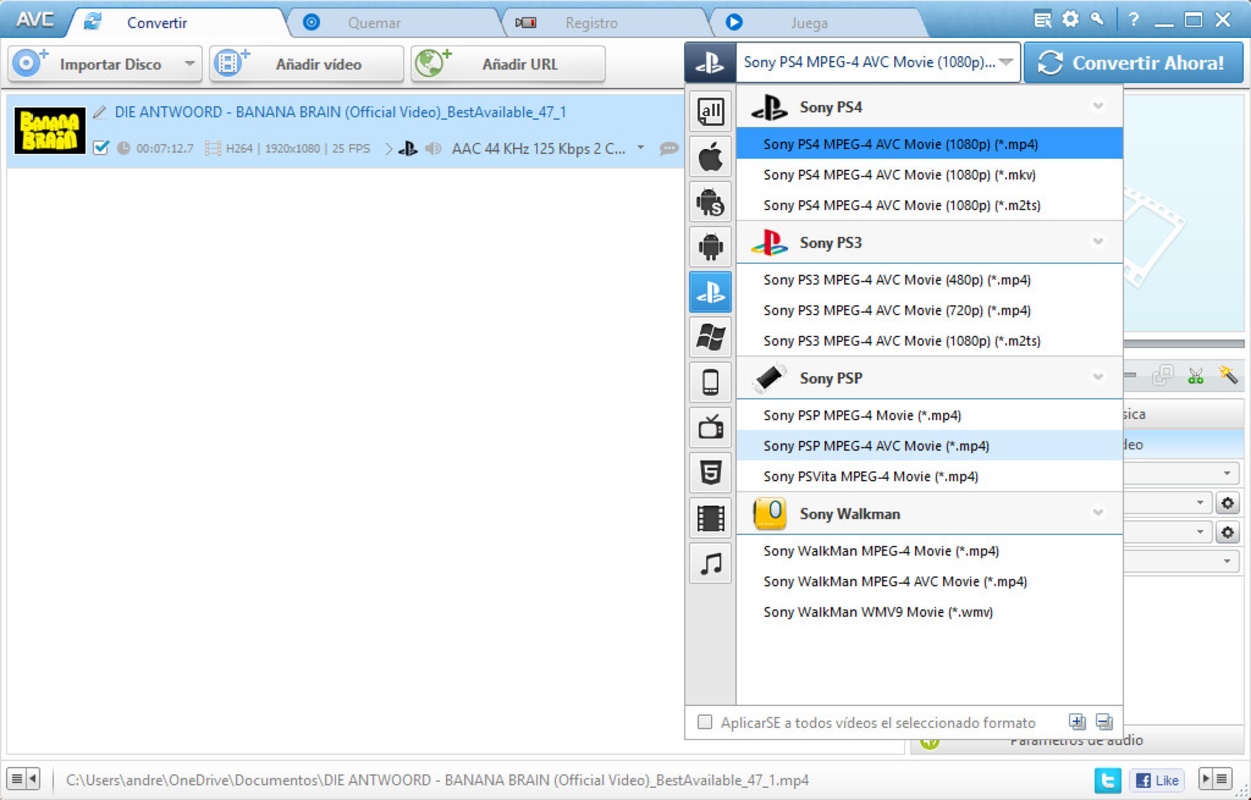Select the TV formats category icon
This screenshot has height=800, width=1251.
710,426
